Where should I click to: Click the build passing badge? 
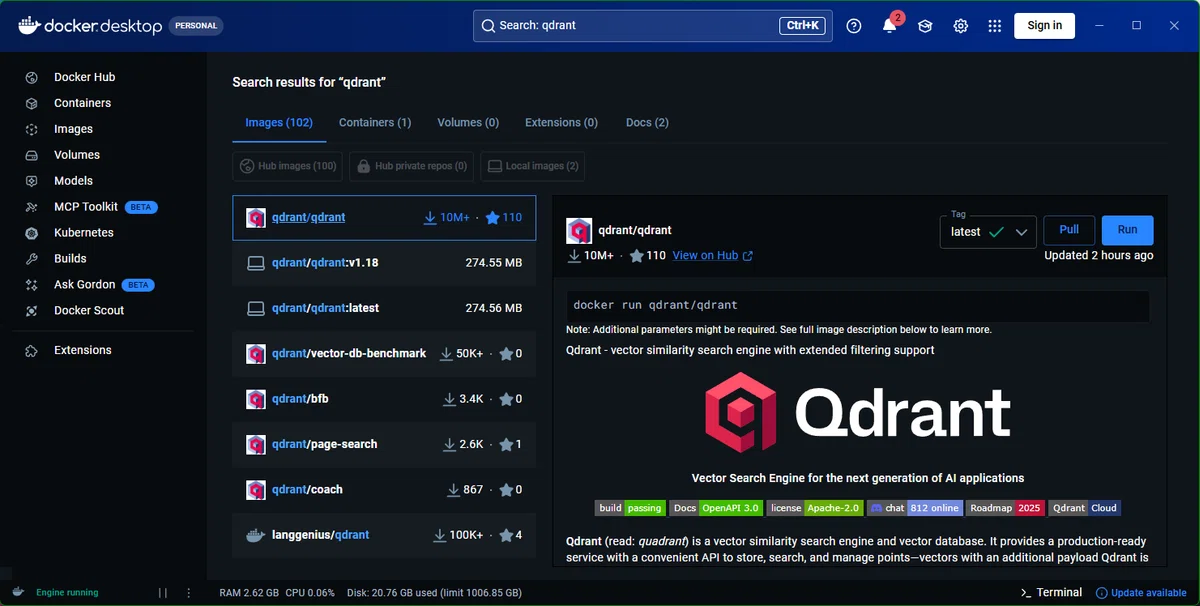pyautogui.click(x=630, y=508)
